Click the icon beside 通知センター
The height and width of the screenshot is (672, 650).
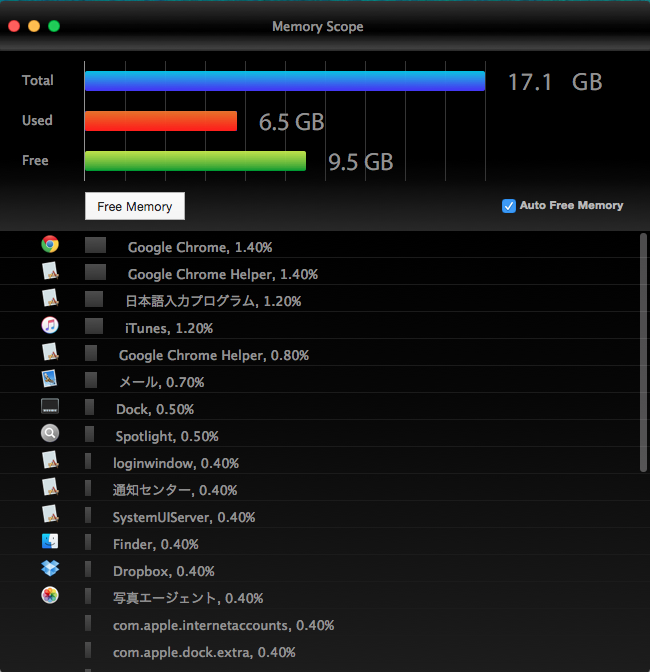[50, 487]
